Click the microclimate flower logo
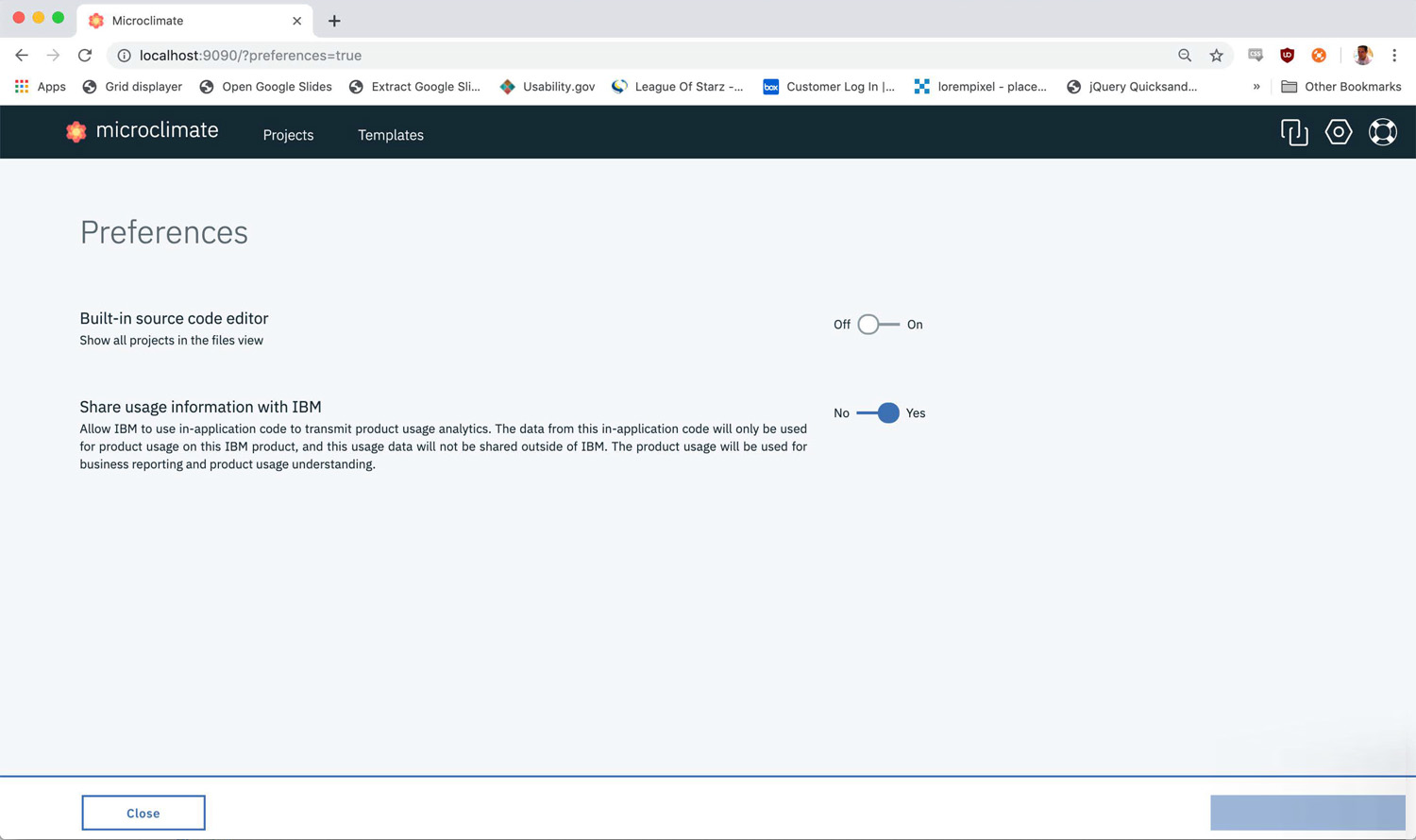Screen dimensions: 1416x840 (x=76, y=131)
